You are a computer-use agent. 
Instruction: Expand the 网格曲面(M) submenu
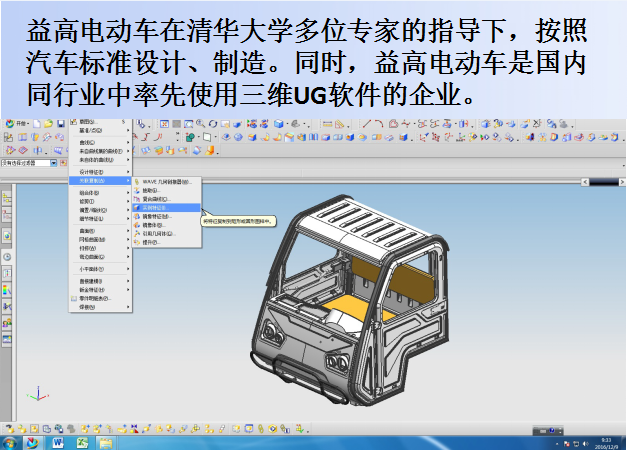pos(100,239)
